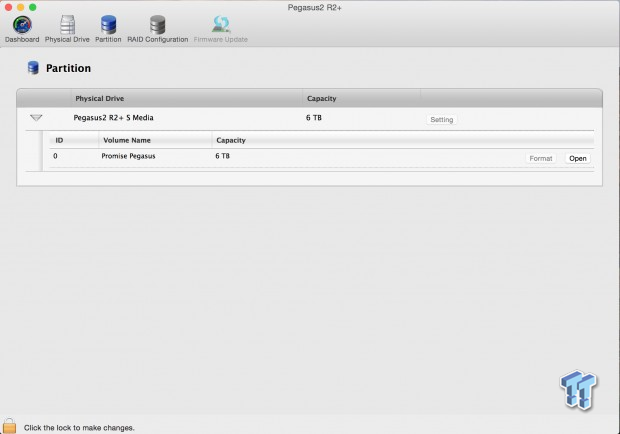Minimize the window with yellow button
The width and height of the screenshot is (620, 434).
21,7
